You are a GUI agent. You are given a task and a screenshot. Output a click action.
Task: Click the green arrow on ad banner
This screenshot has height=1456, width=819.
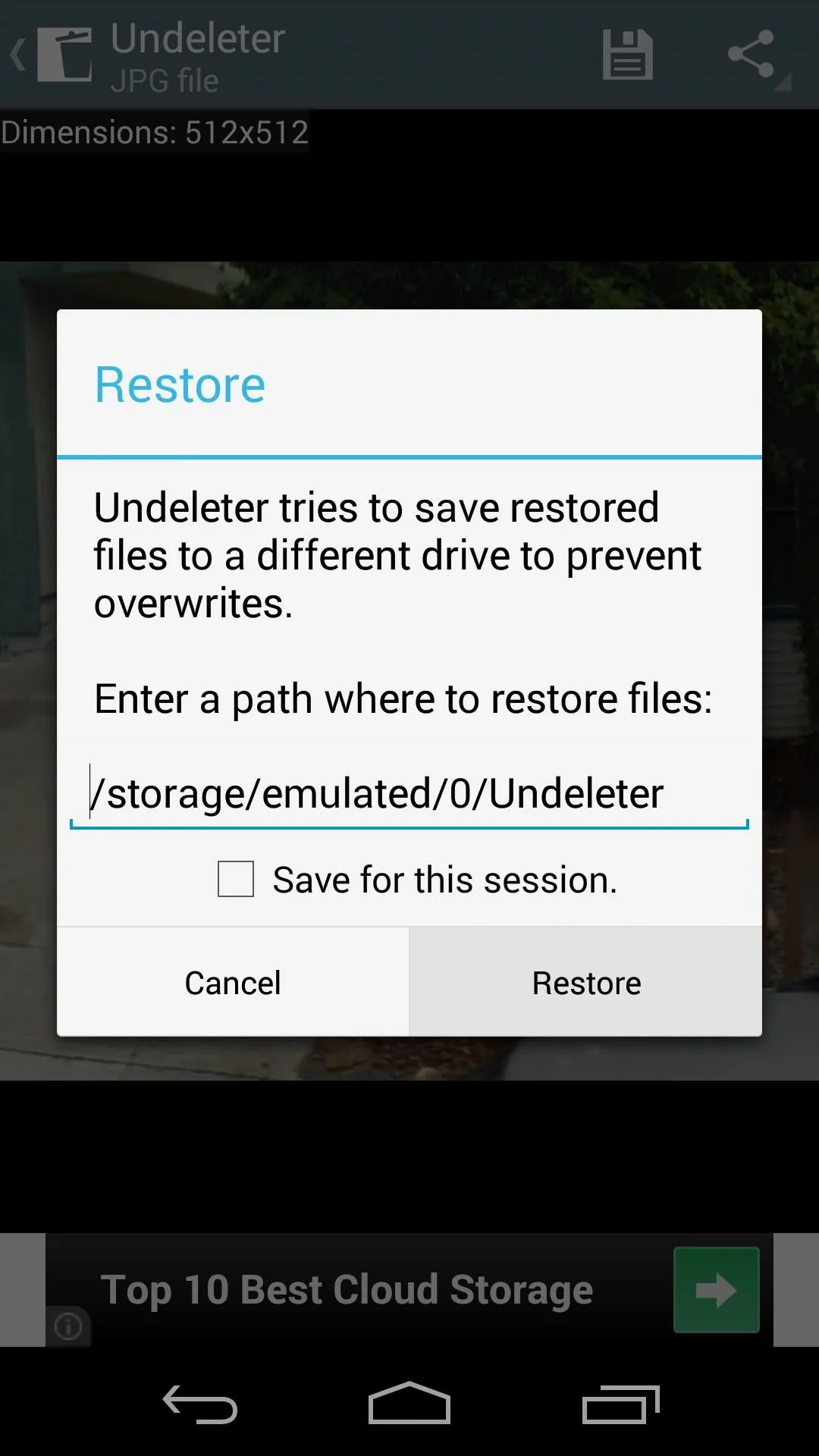click(x=717, y=1289)
